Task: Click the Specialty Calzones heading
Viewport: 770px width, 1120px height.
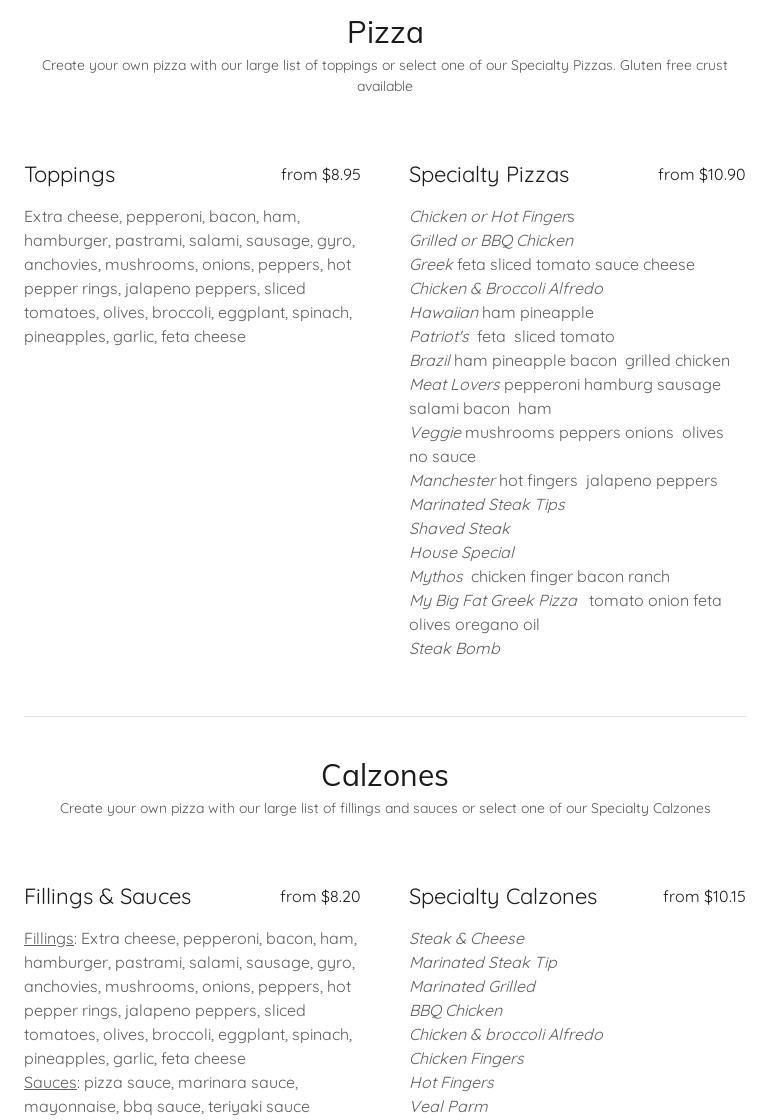Action: pos(503,897)
